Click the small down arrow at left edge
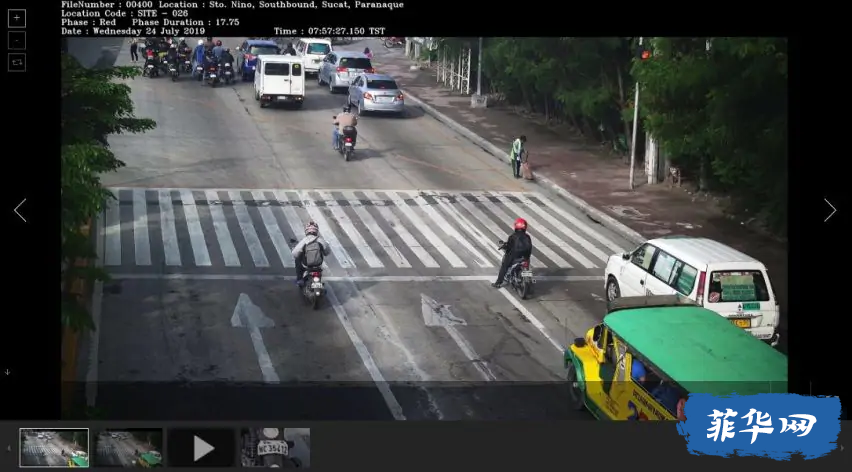The image size is (852, 472). [x=7, y=372]
